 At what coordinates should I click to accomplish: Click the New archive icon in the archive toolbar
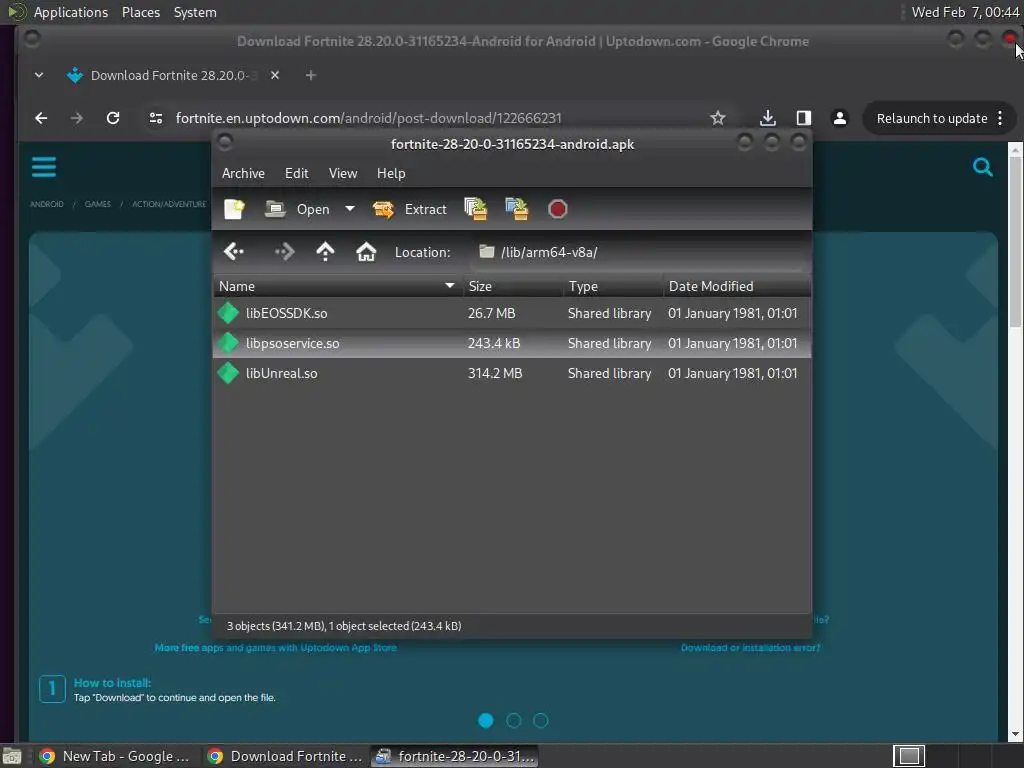point(234,209)
